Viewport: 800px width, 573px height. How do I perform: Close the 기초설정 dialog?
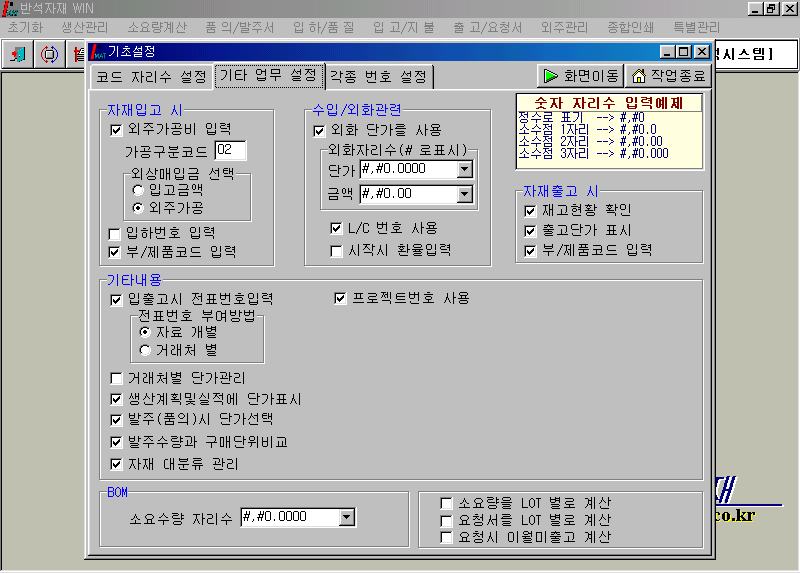[x=702, y=52]
